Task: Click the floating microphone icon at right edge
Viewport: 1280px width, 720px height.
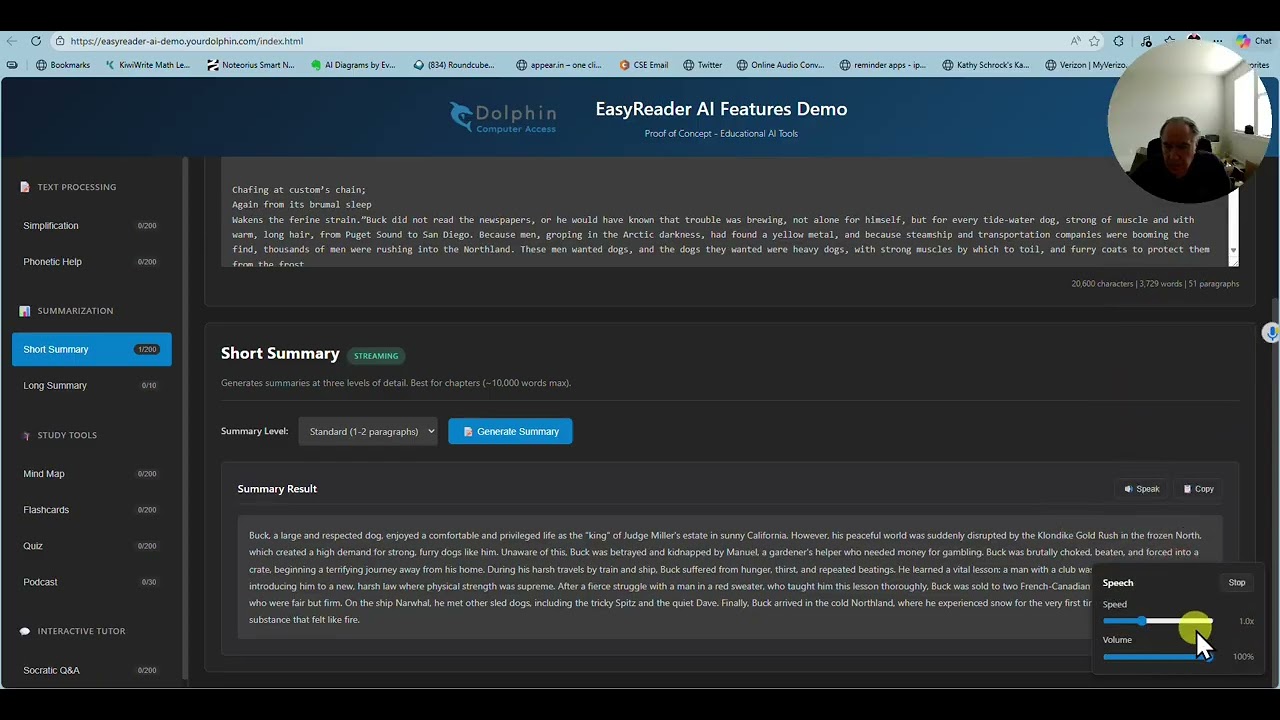Action: 1270,333
